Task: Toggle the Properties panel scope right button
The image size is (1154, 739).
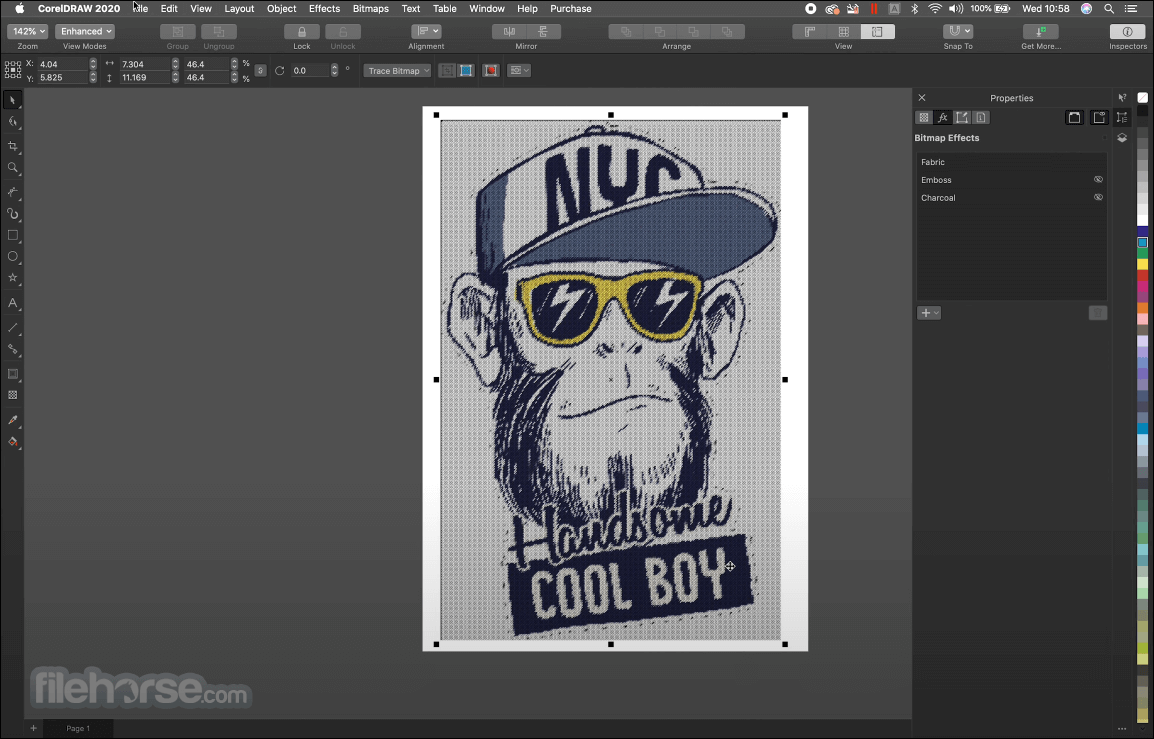Action: [x=1098, y=118]
